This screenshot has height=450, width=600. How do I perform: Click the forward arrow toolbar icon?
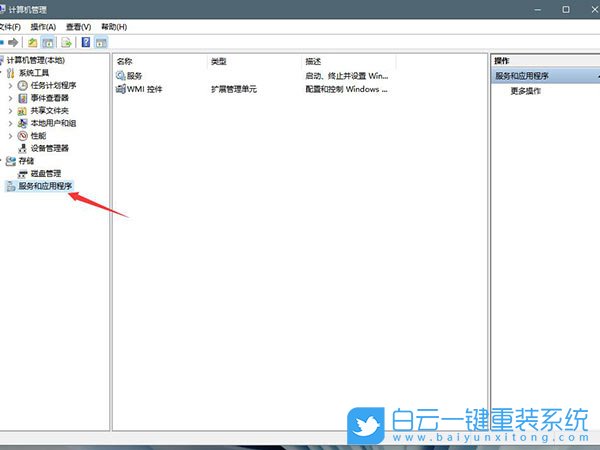[x=13, y=42]
